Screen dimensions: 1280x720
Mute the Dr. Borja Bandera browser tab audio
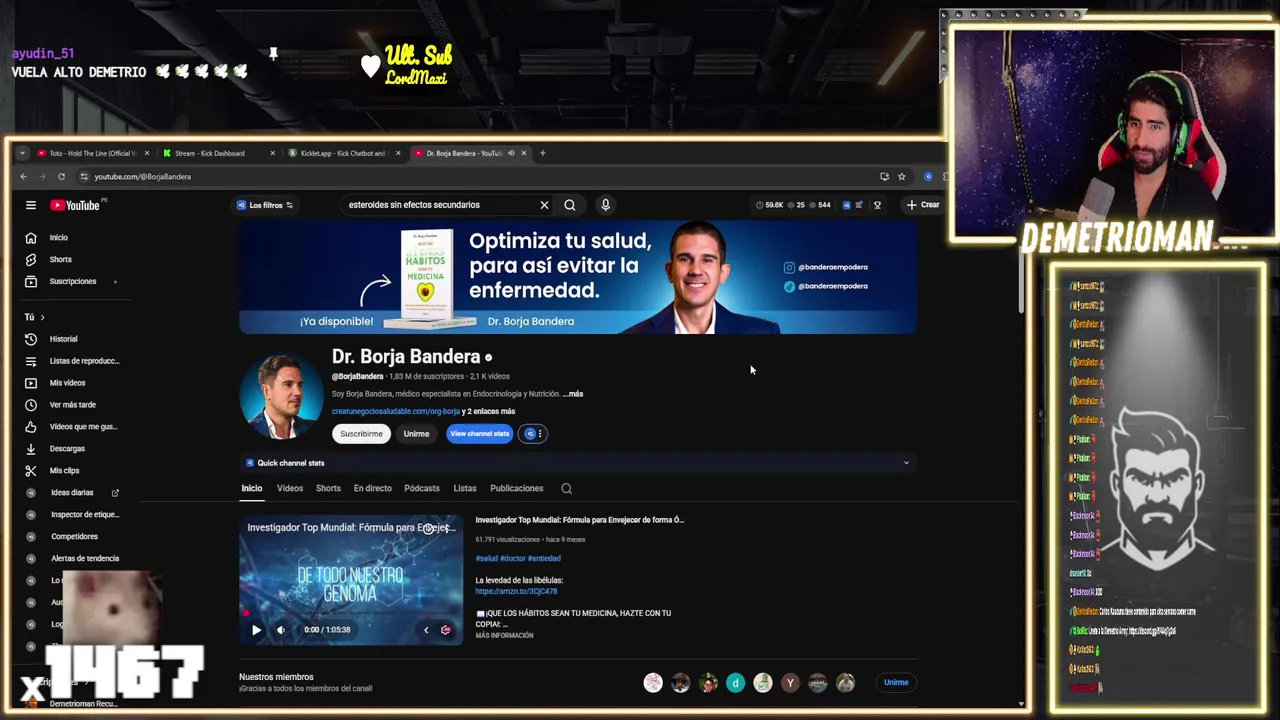click(x=511, y=153)
